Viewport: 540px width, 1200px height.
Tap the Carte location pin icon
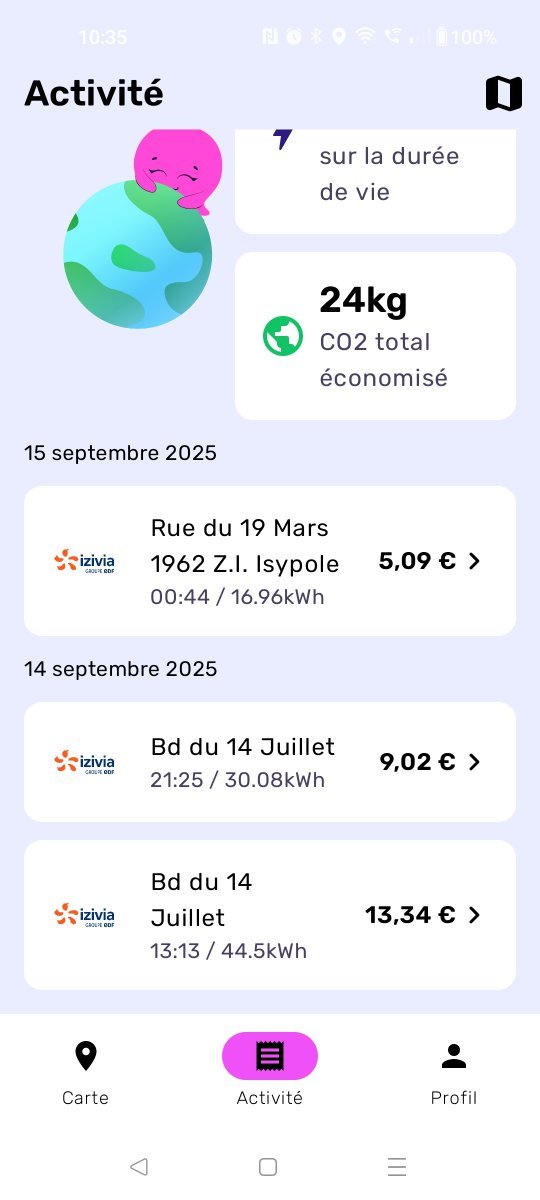[x=86, y=1056]
